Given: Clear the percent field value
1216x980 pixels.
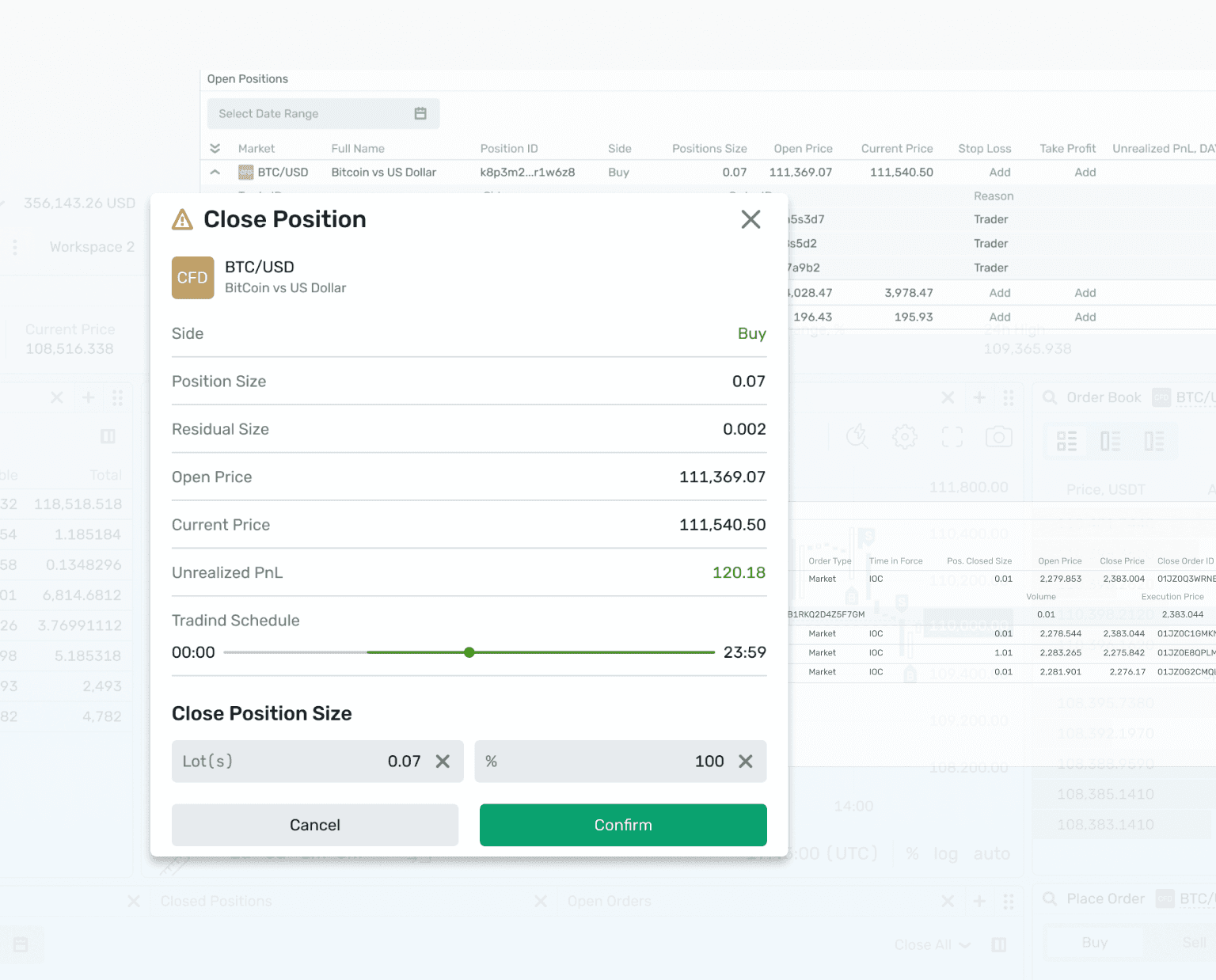Looking at the screenshot, I should point(746,762).
